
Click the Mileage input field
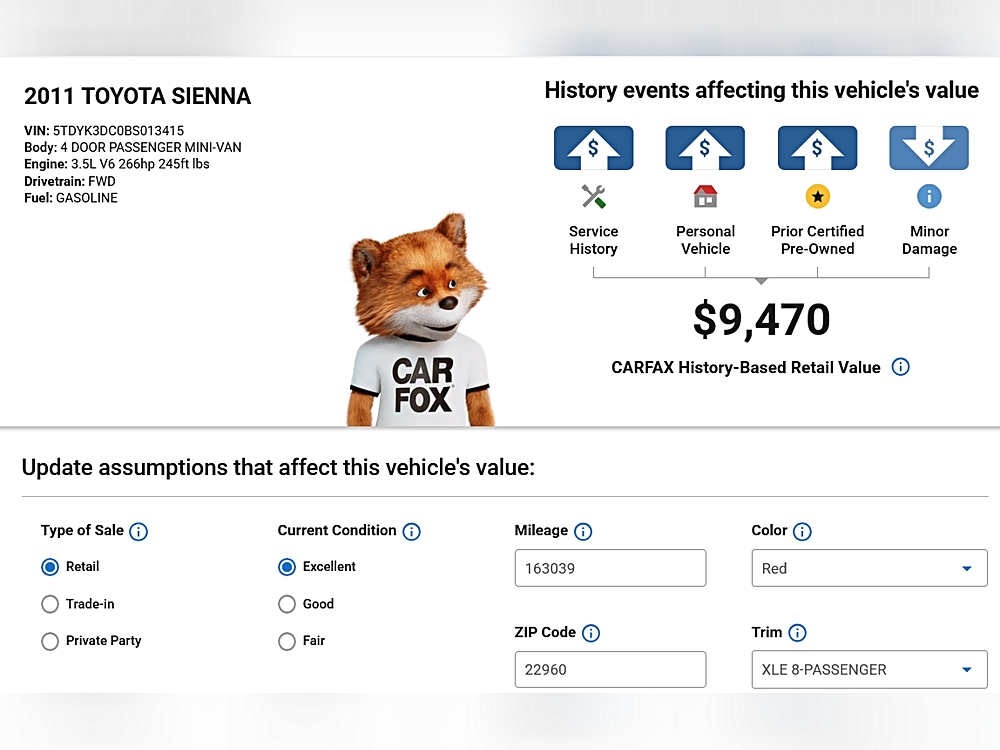[x=610, y=568]
